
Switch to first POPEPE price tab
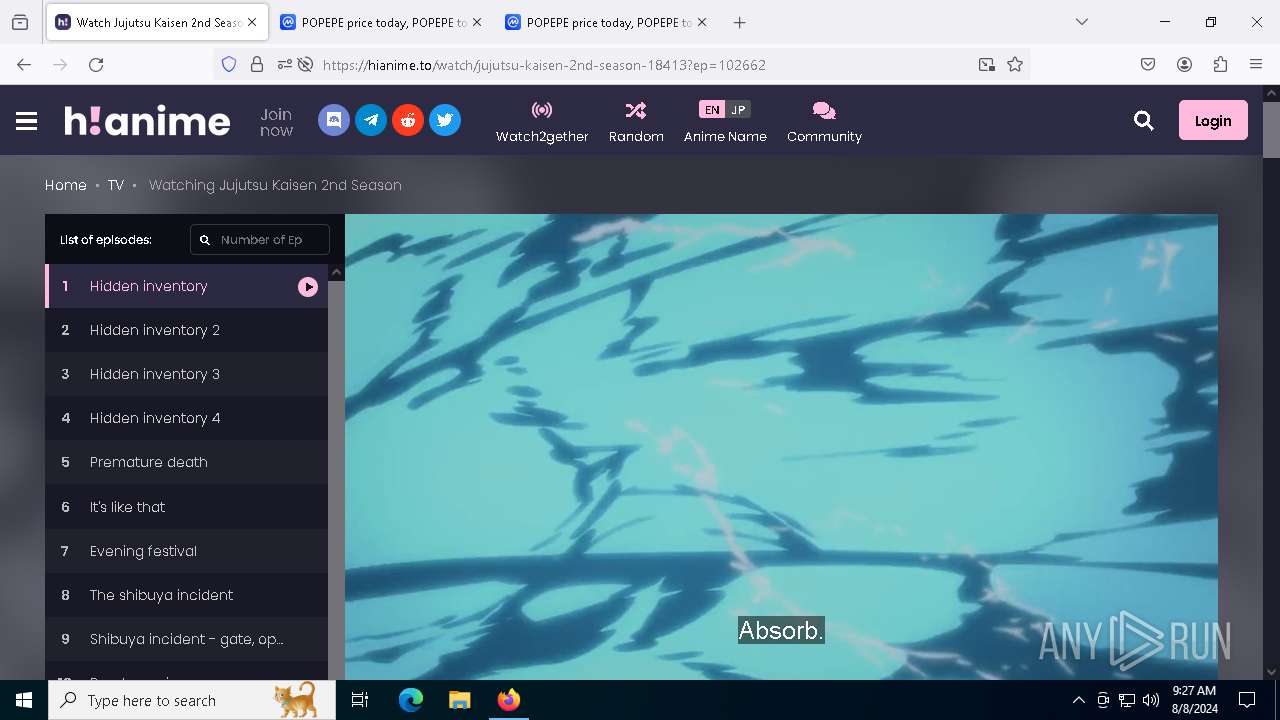coord(381,22)
